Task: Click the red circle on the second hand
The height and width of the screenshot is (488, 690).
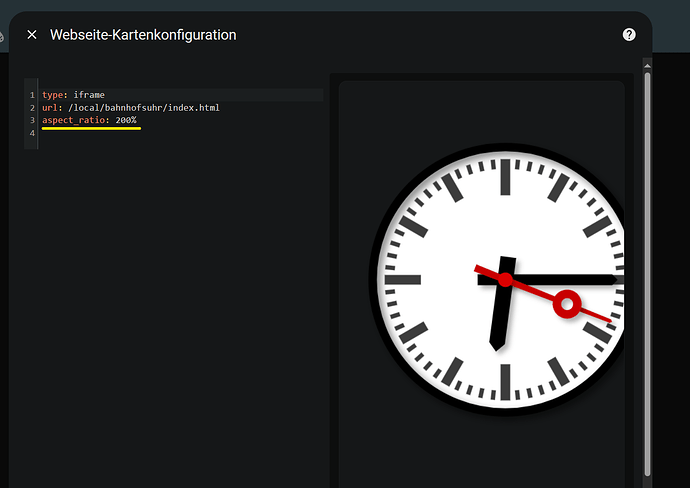Action: tap(566, 303)
